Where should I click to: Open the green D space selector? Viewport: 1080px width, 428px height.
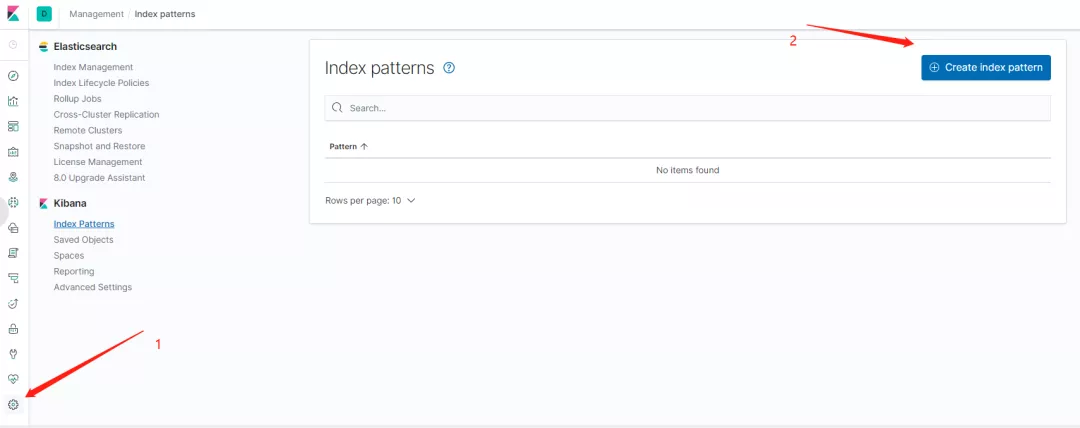coord(44,14)
